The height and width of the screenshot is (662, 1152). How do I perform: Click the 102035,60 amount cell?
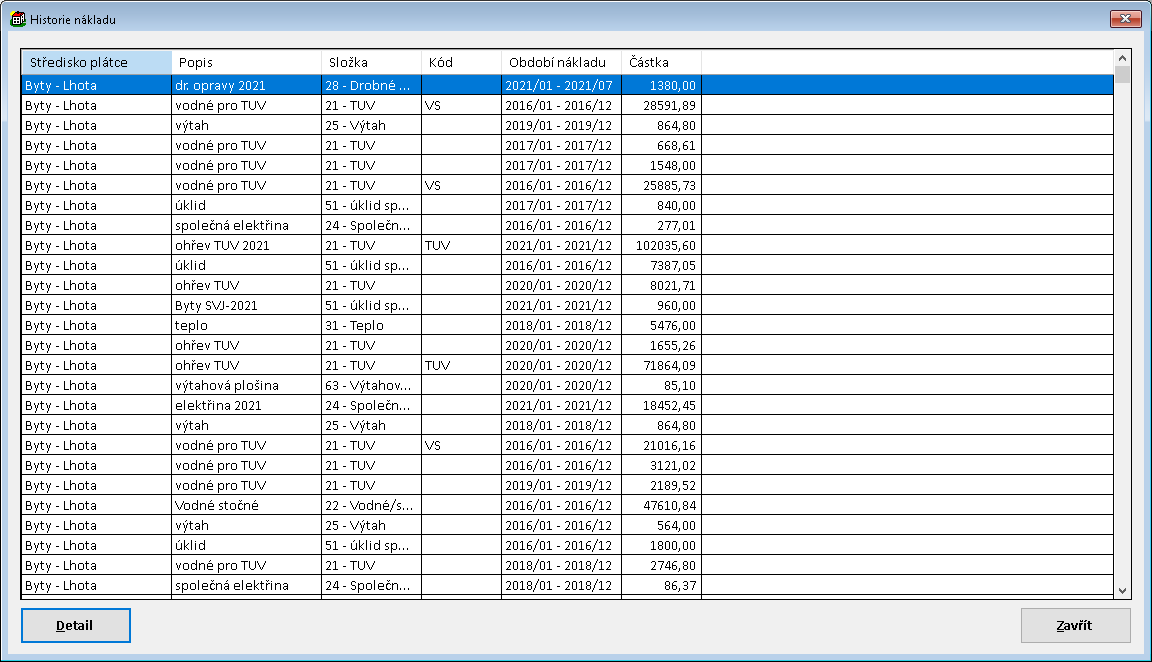[x=661, y=246]
